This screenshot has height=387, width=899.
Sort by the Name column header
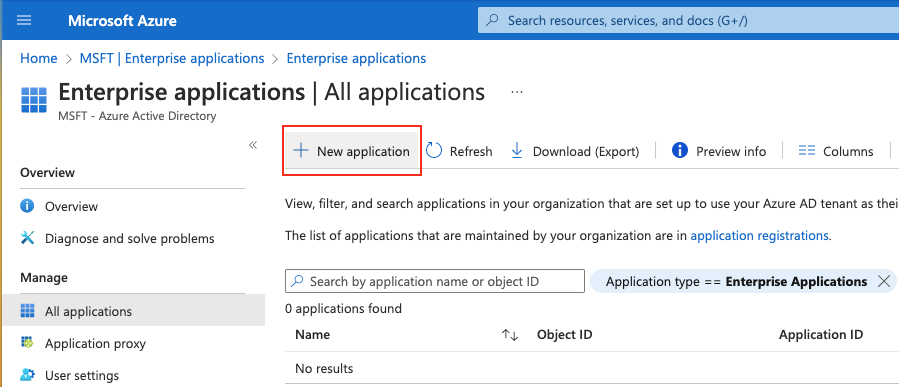(x=312, y=334)
